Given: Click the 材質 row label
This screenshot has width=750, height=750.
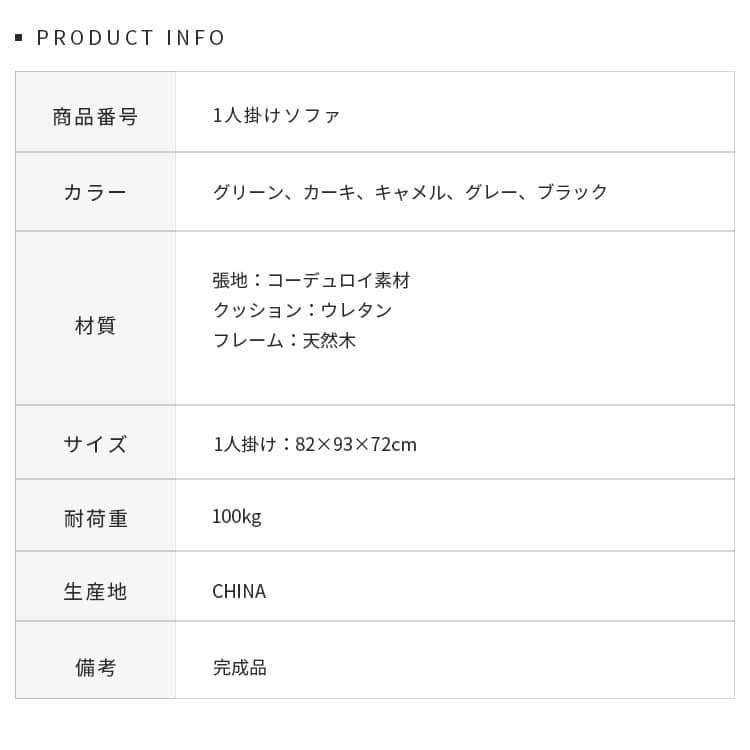Looking at the screenshot, I should (95, 325).
